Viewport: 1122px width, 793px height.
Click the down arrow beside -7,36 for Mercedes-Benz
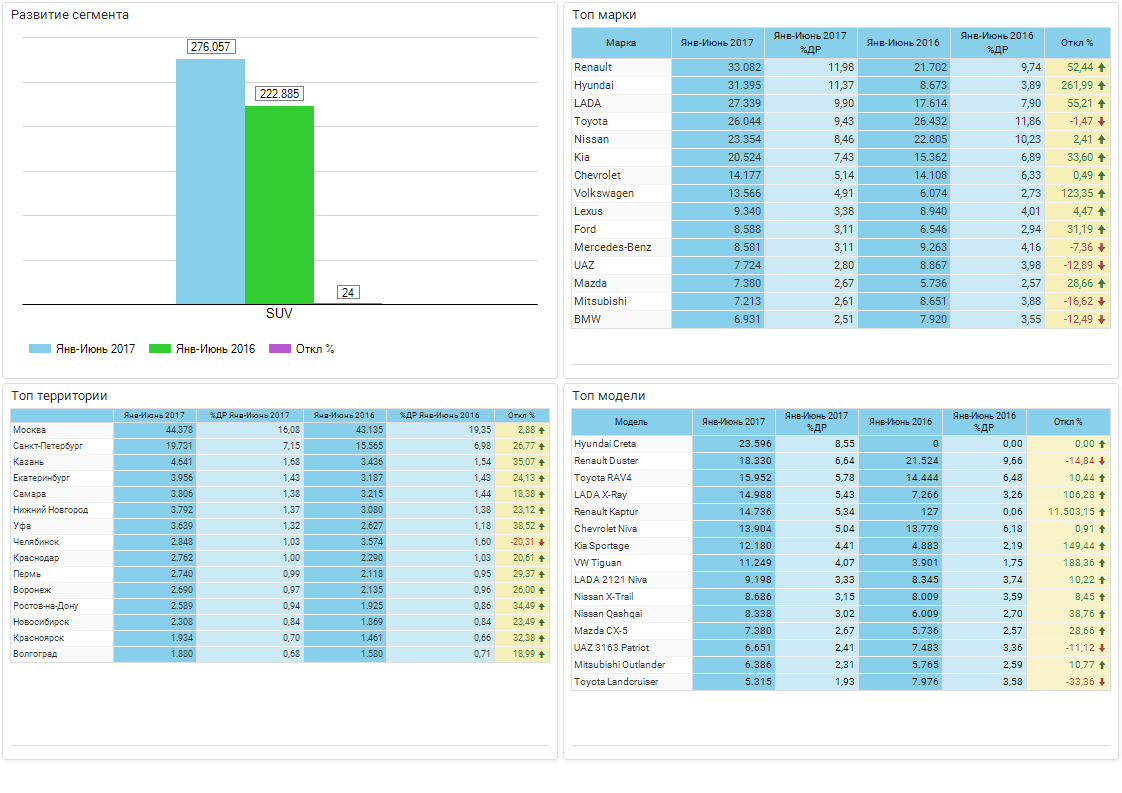click(1101, 248)
